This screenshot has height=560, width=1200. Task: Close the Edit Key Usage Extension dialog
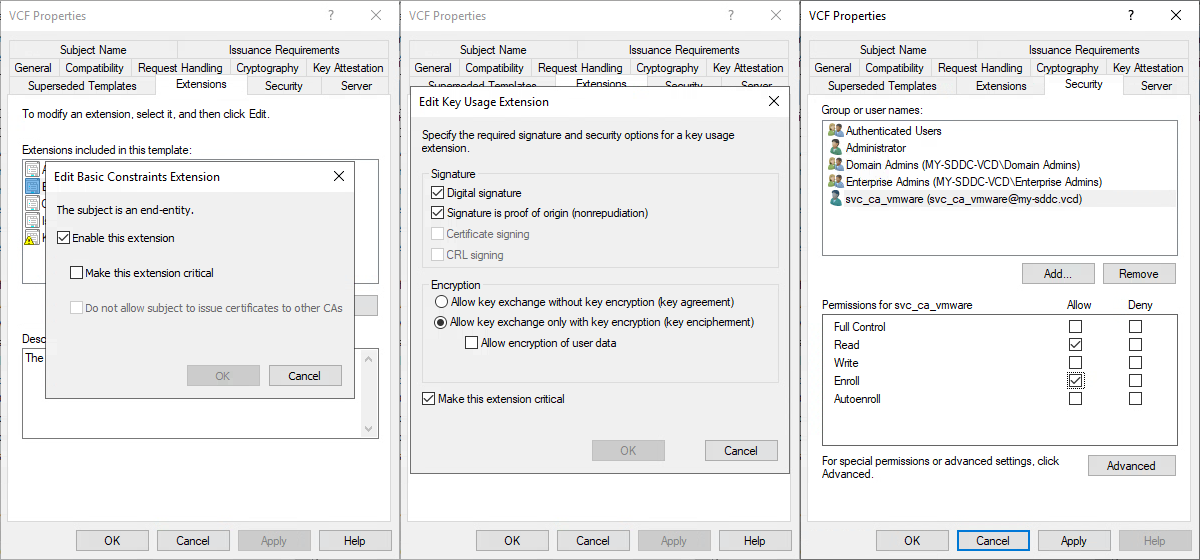(773, 102)
